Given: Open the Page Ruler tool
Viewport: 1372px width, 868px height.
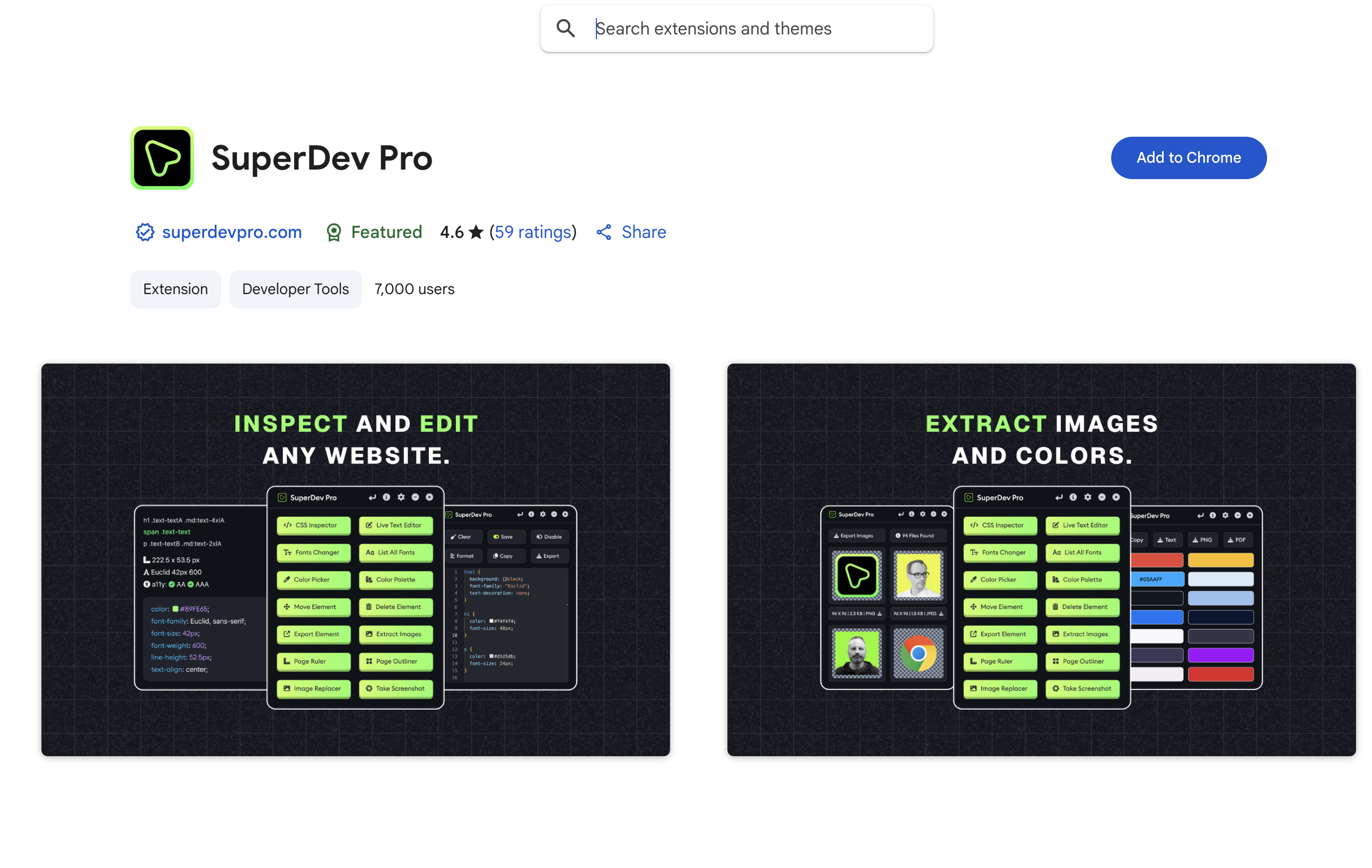Looking at the screenshot, I should pyautogui.click(x=313, y=661).
